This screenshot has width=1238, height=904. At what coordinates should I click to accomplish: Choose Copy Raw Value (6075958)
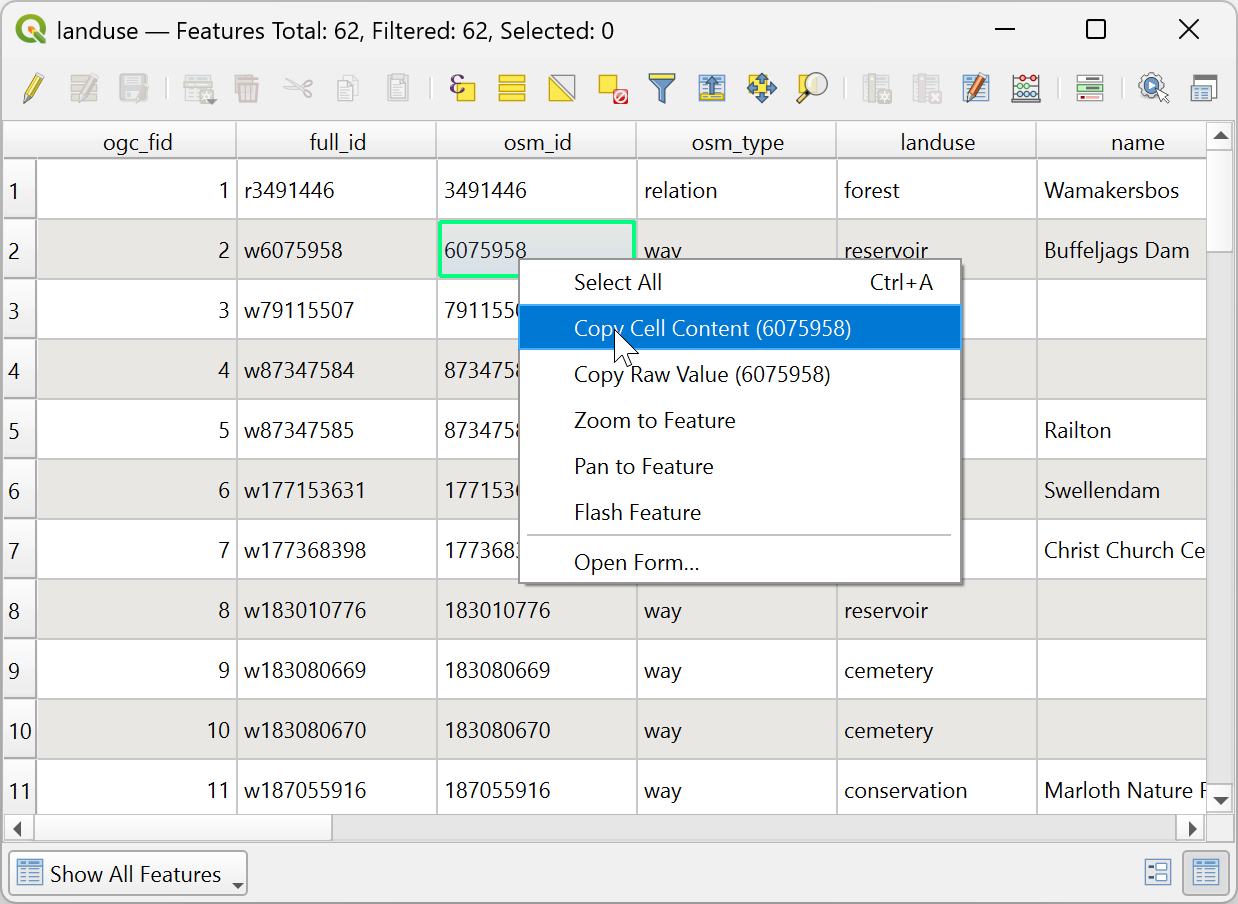740,374
